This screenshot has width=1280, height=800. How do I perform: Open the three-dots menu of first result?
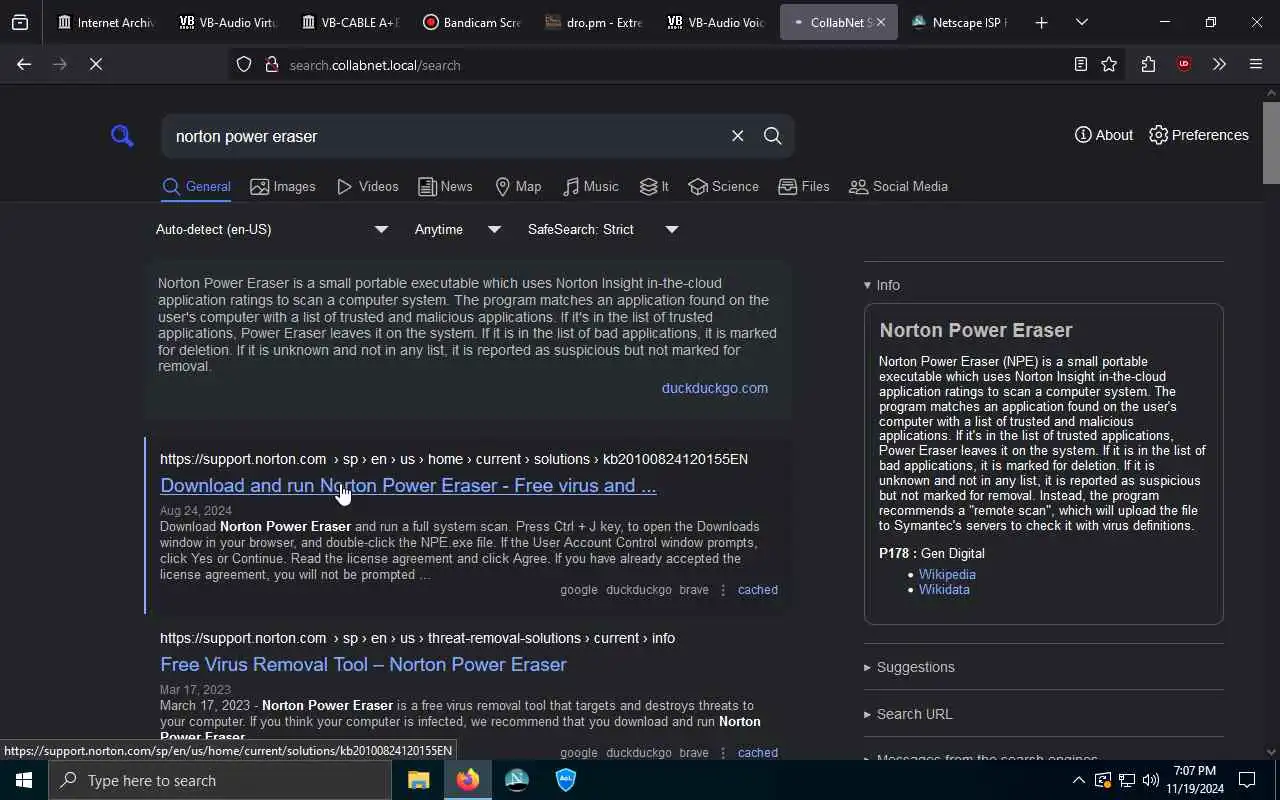pos(723,590)
